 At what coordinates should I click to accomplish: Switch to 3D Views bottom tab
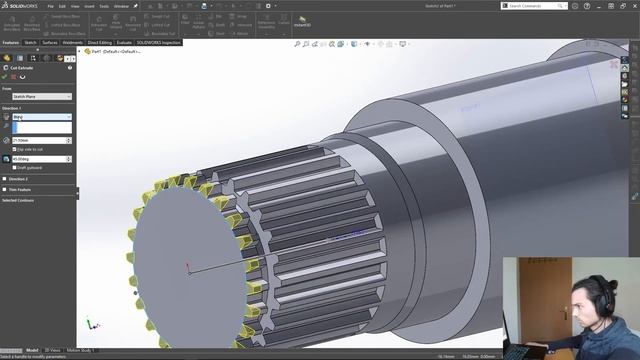pyautogui.click(x=52, y=350)
